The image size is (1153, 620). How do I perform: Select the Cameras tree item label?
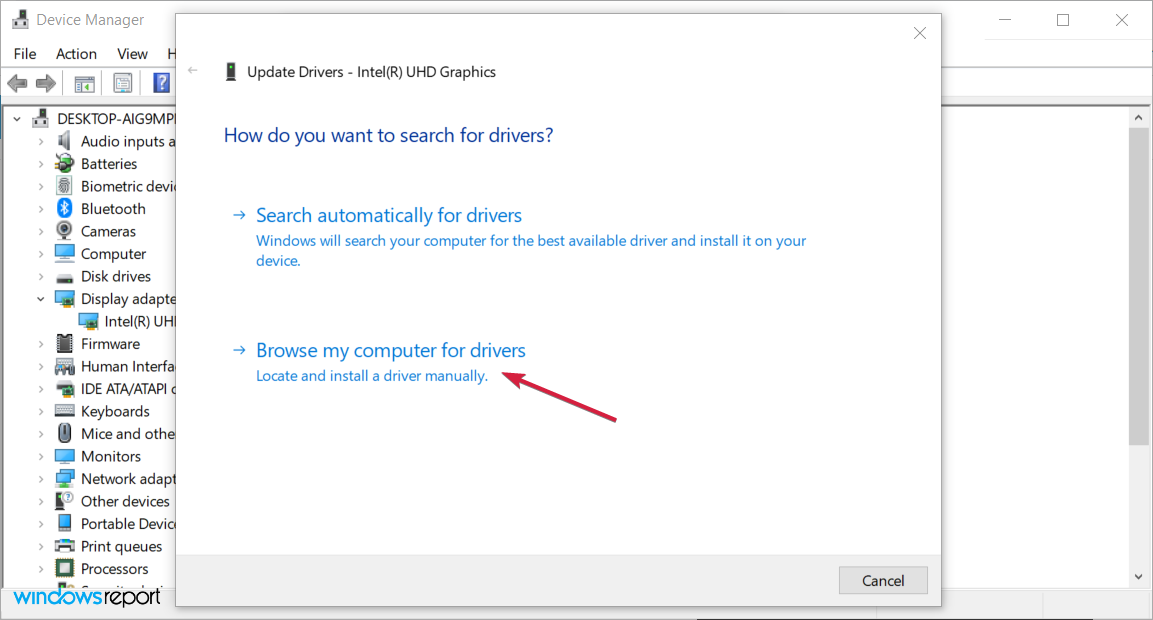click(108, 232)
